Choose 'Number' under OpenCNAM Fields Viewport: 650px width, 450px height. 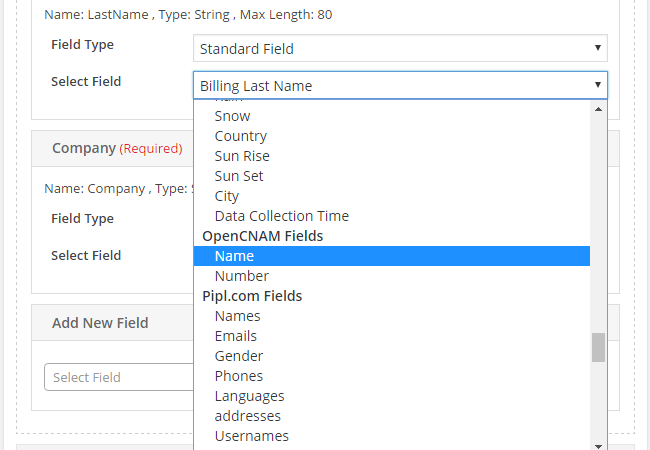point(242,276)
